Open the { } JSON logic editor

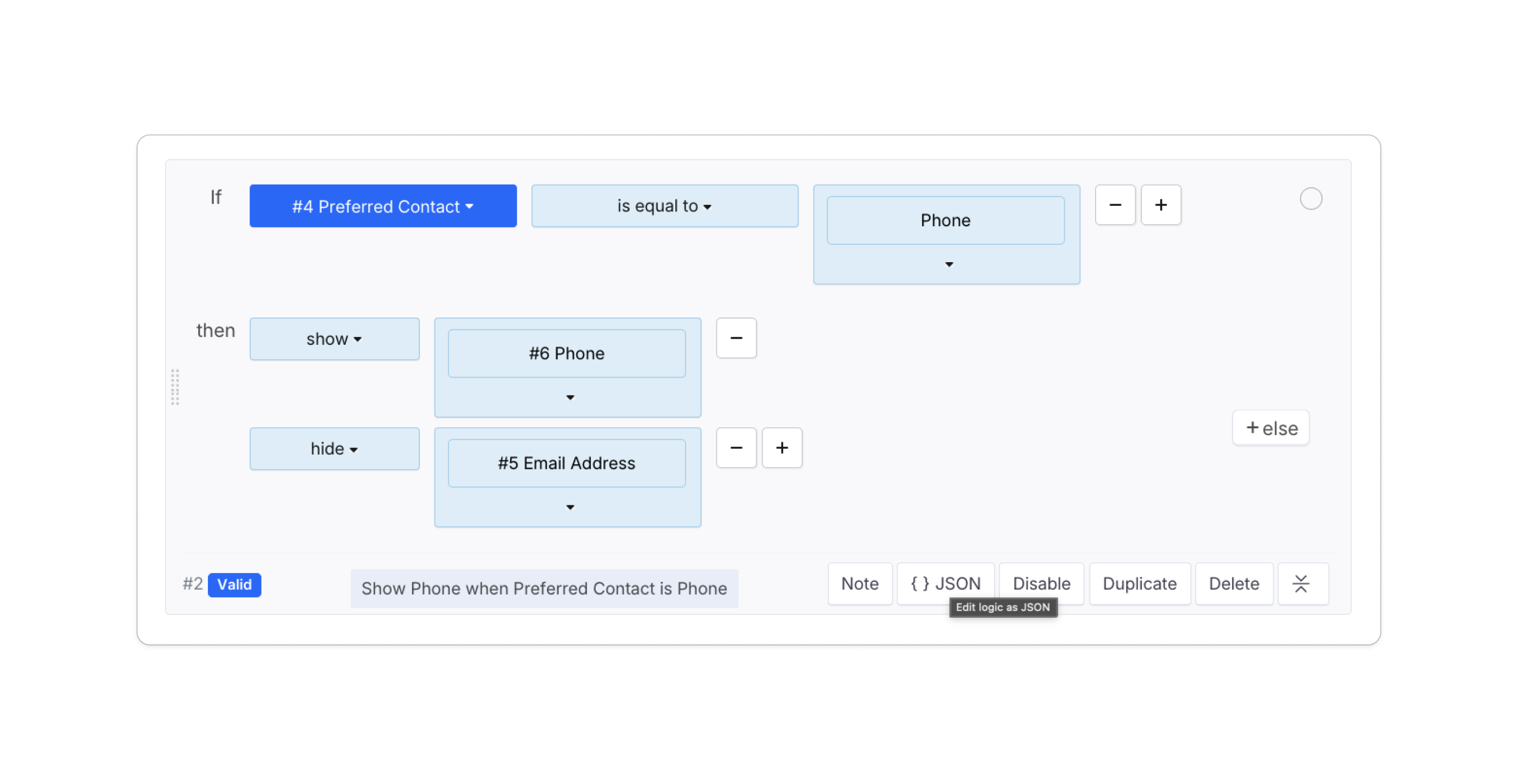coord(945,584)
